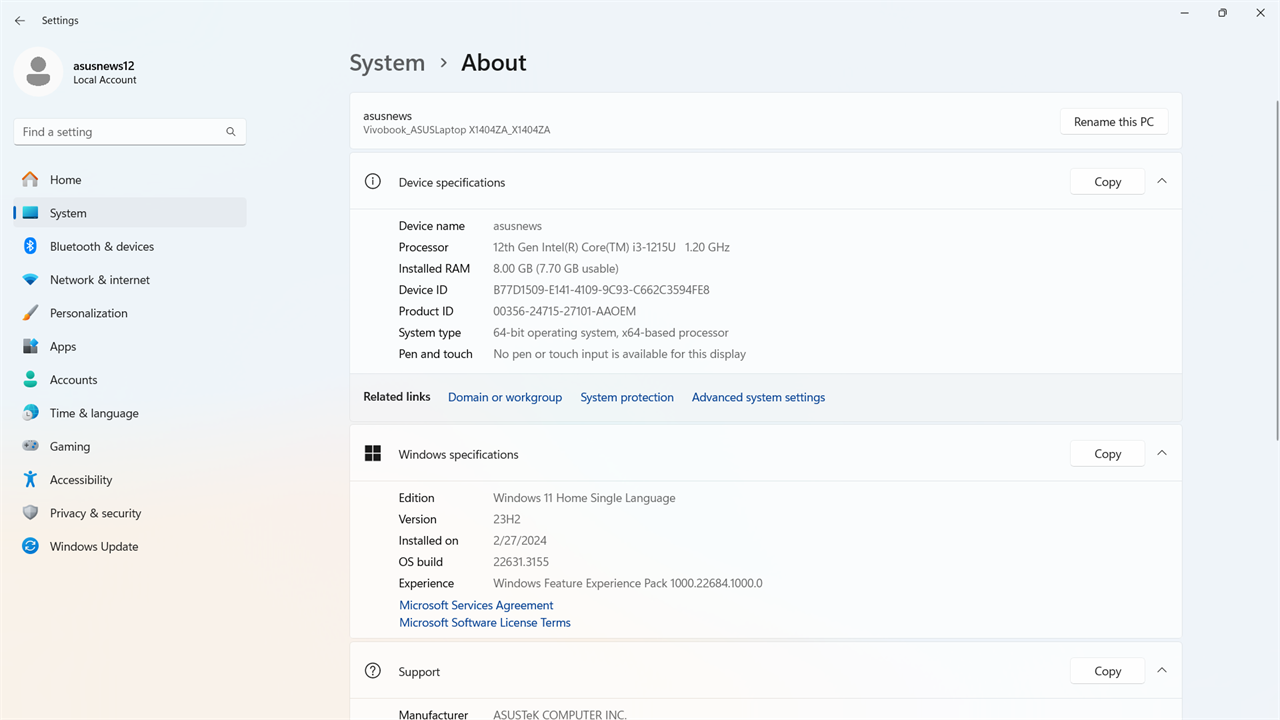Click the OS build value 22631.3155

tap(521, 562)
